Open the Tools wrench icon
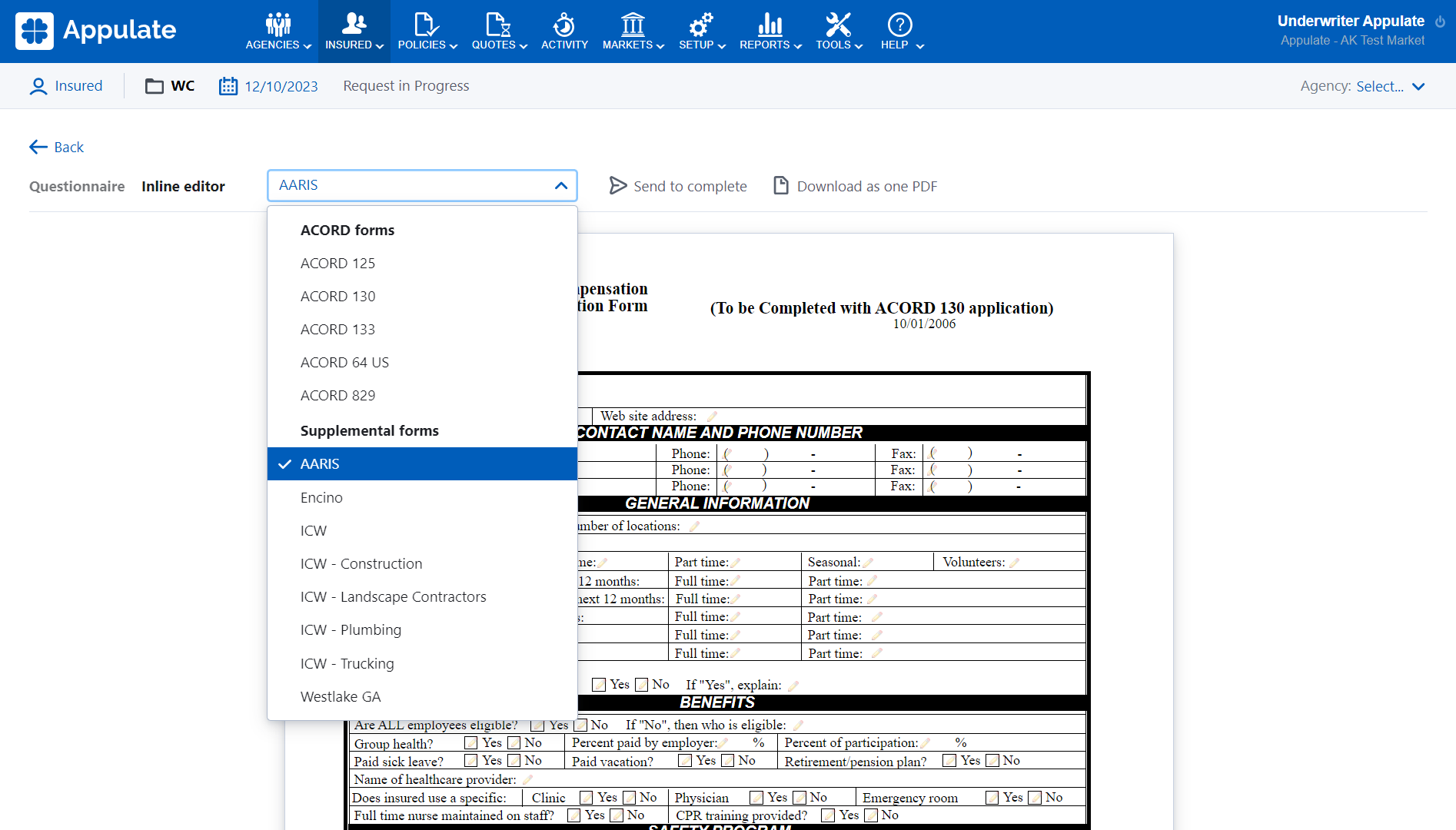 pos(838,25)
